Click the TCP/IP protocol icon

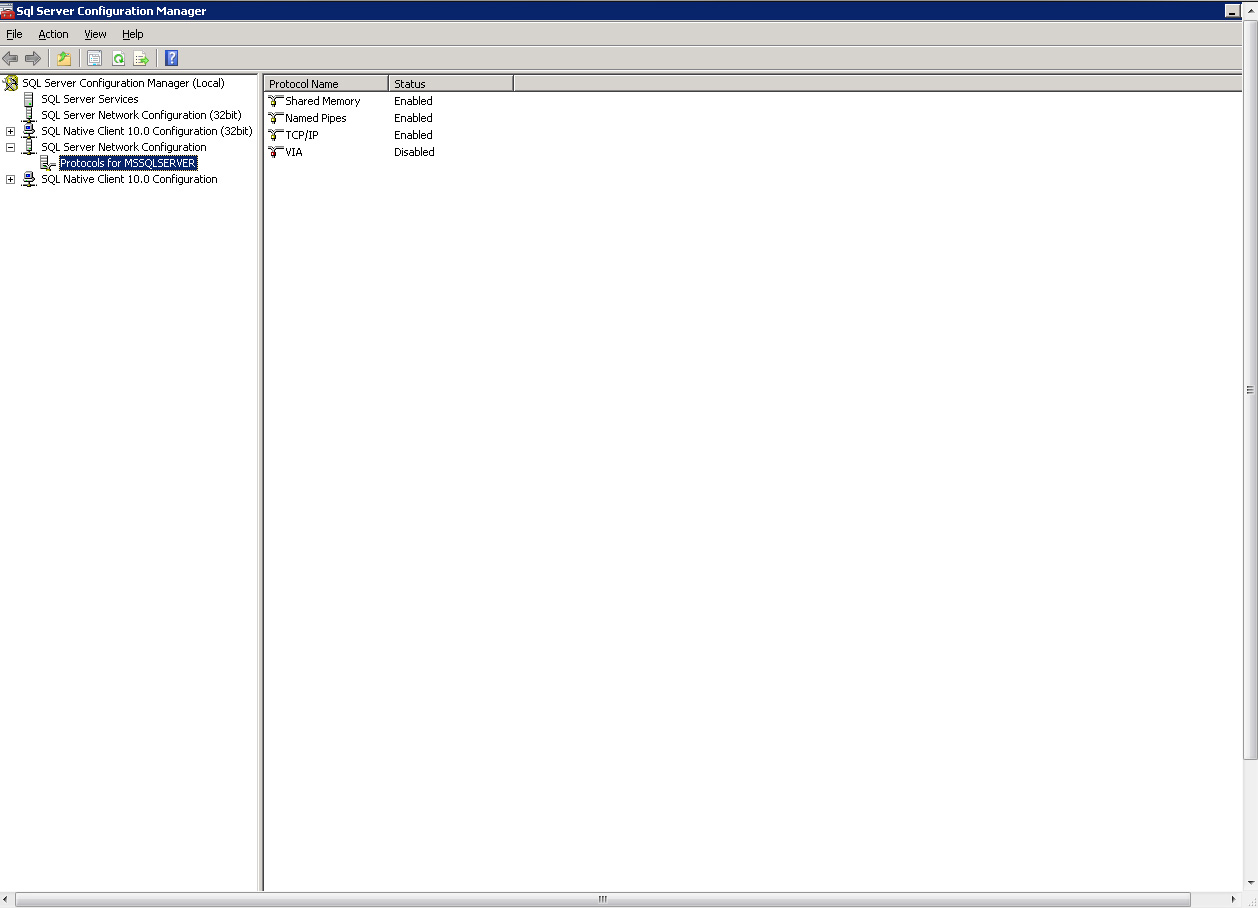[x=276, y=135]
